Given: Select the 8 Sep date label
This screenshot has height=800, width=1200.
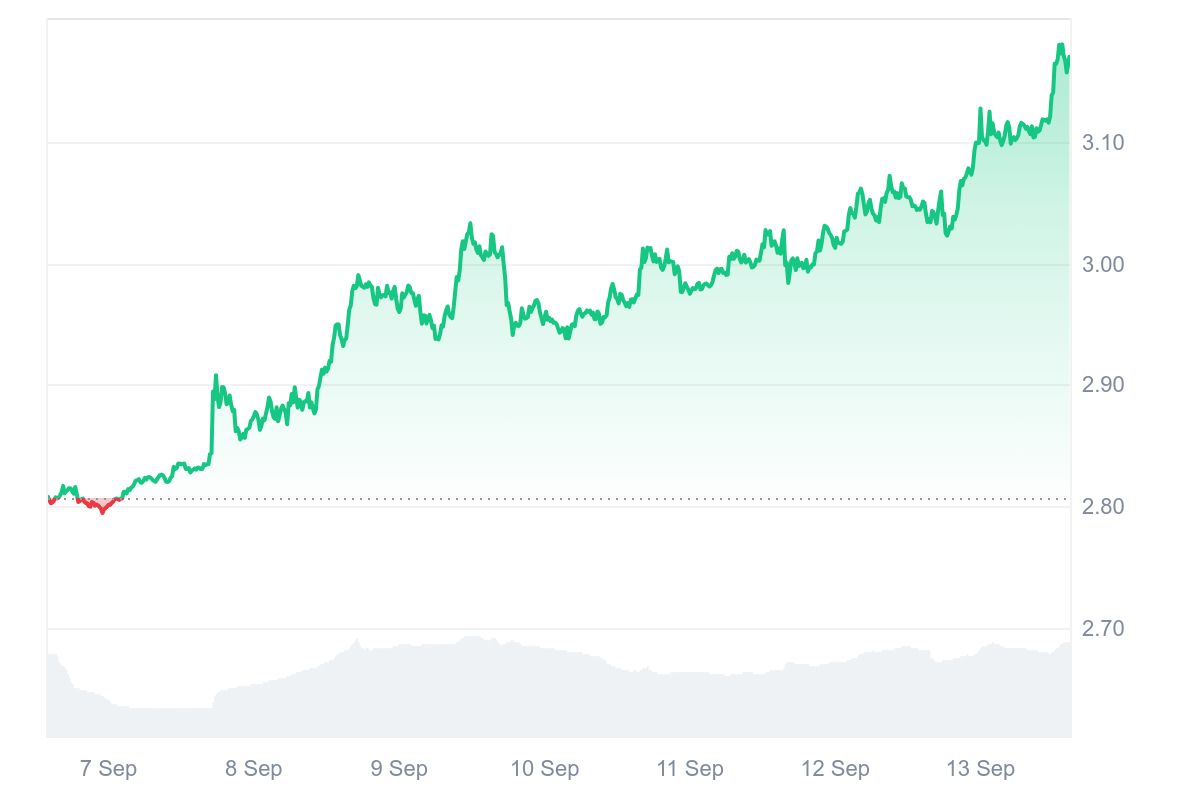Looking at the screenshot, I should (253, 769).
